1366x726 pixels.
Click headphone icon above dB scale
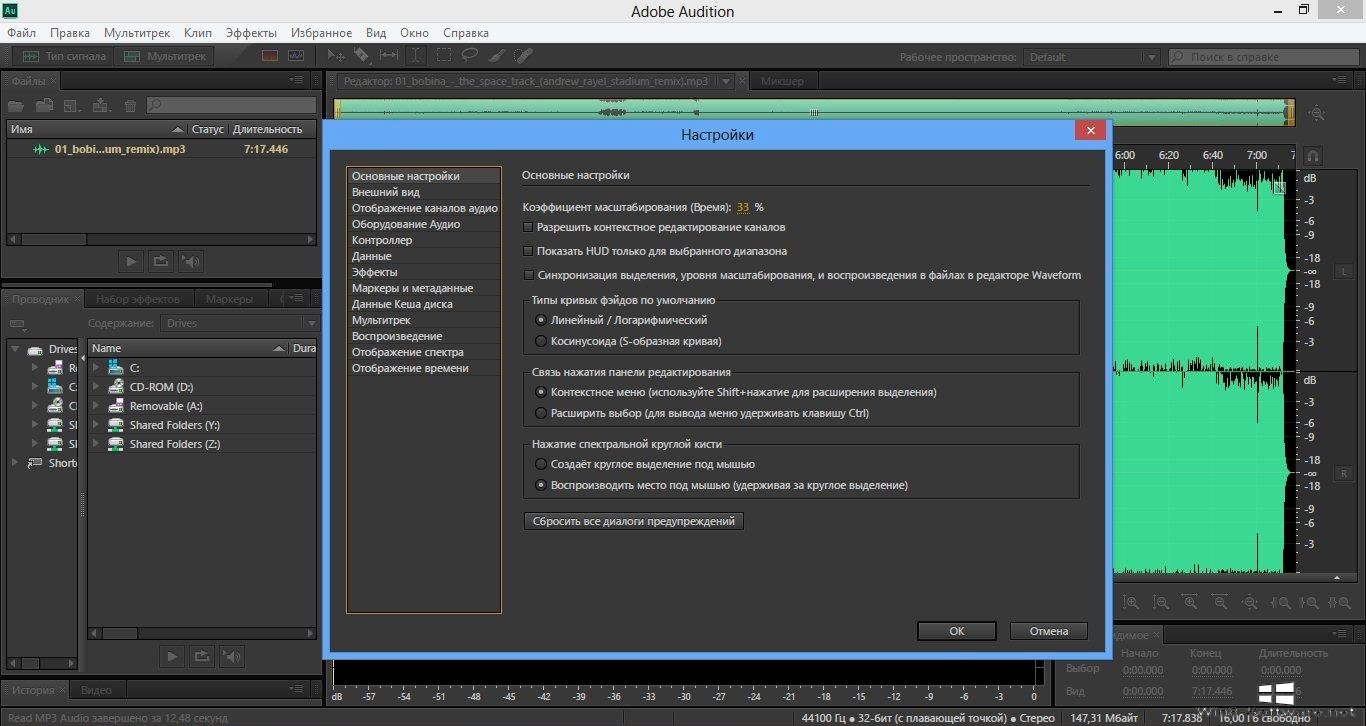tap(1313, 156)
